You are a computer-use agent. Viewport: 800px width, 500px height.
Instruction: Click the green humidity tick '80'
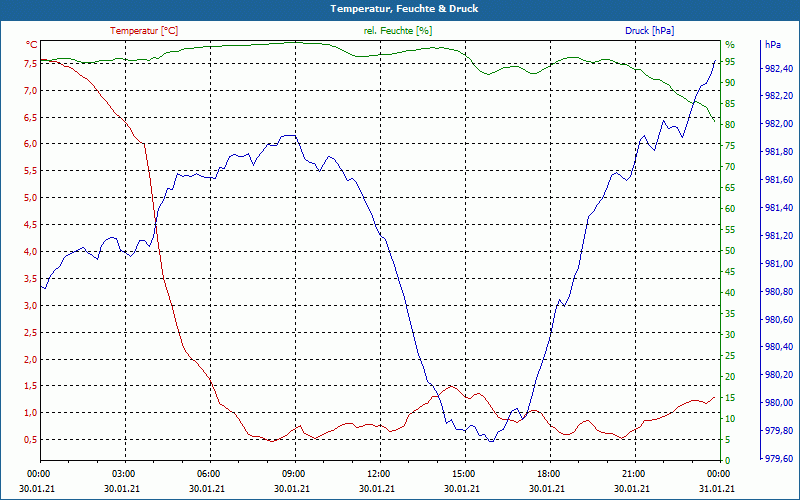730,124
